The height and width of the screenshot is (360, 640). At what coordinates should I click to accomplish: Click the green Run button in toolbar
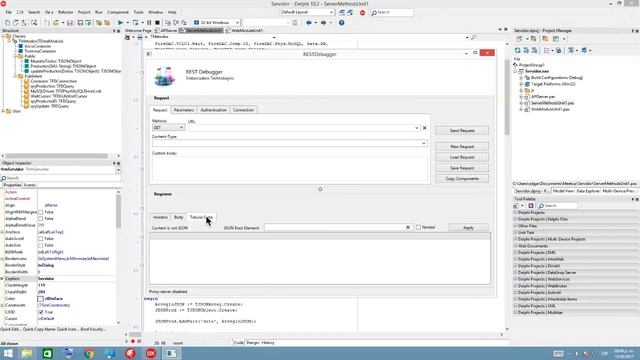coord(120,23)
